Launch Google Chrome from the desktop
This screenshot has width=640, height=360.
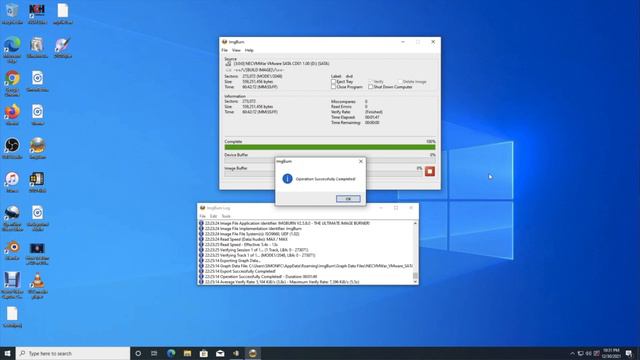coord(12,83)
